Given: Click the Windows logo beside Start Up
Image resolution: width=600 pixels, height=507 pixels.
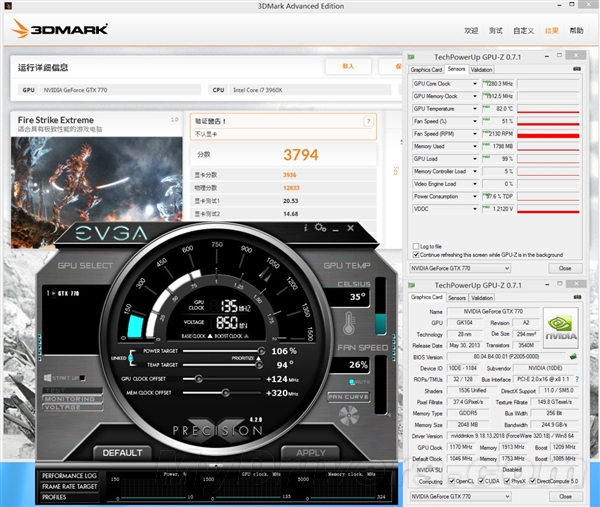Looking at the screenshot, I should (x=47, y=378).
